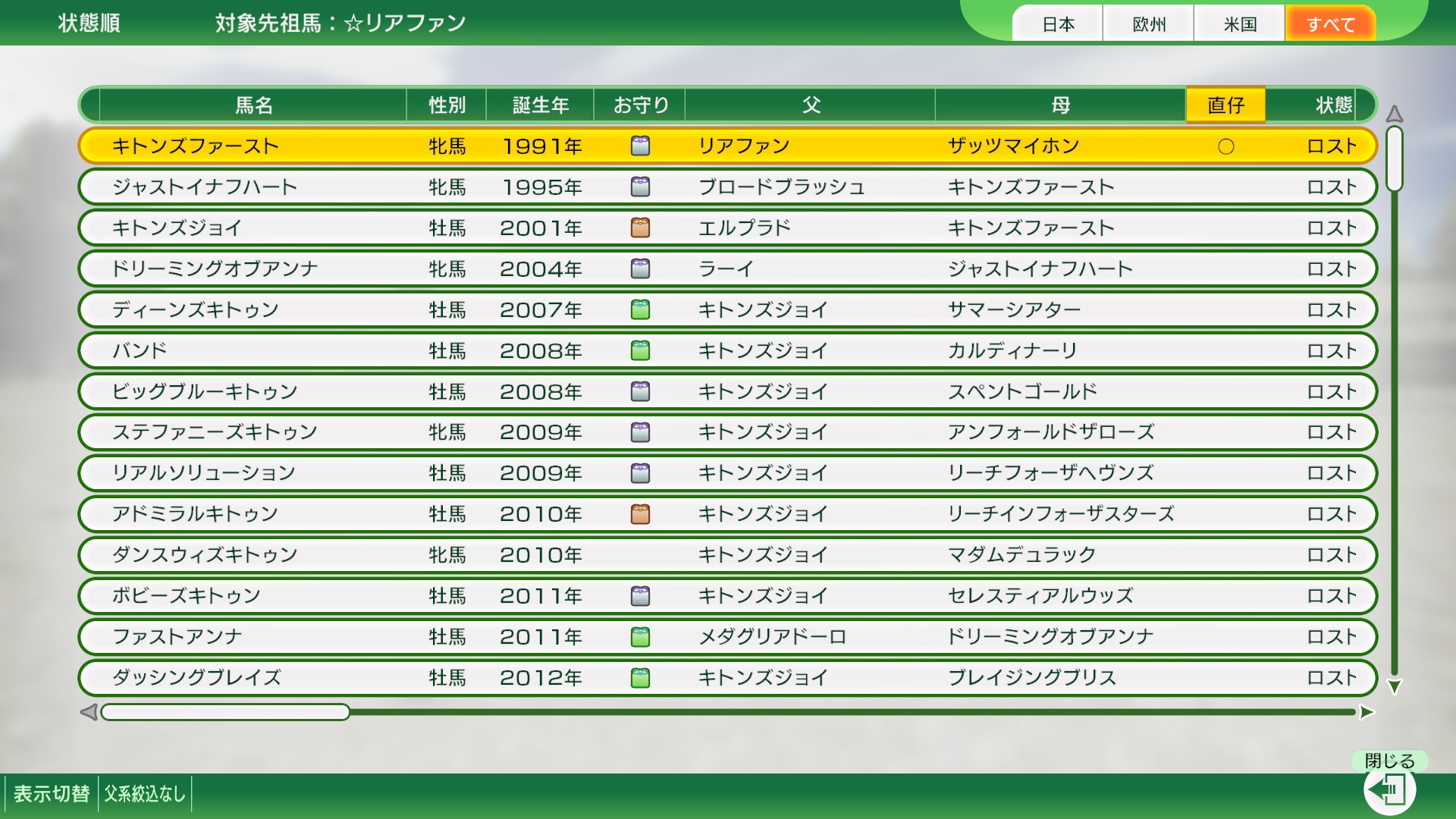Select the キトンズファースト horse row name

click(x=196, y=146)
